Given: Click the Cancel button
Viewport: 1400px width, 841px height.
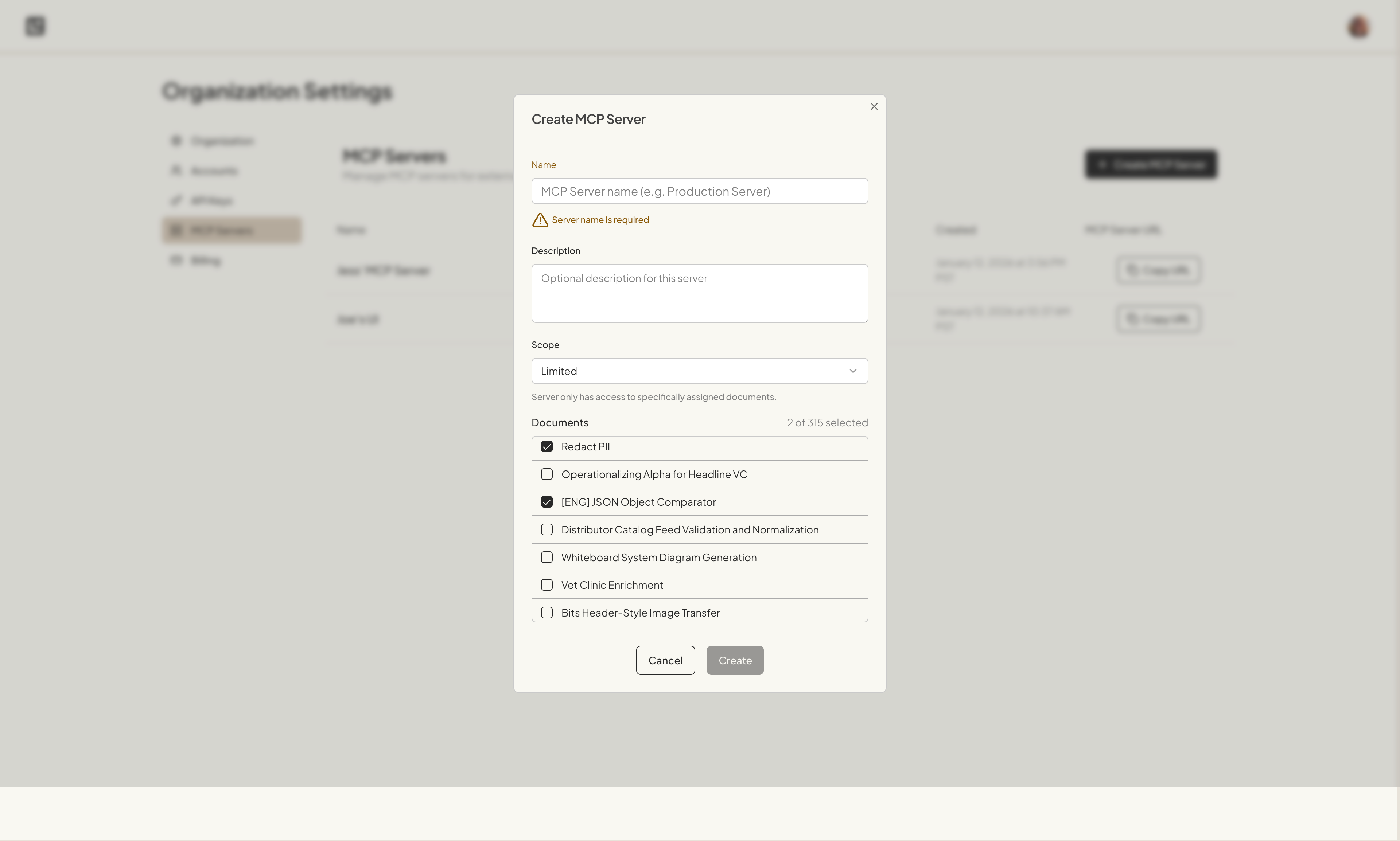Looking at the screenshot, I should tap(665, 660).
